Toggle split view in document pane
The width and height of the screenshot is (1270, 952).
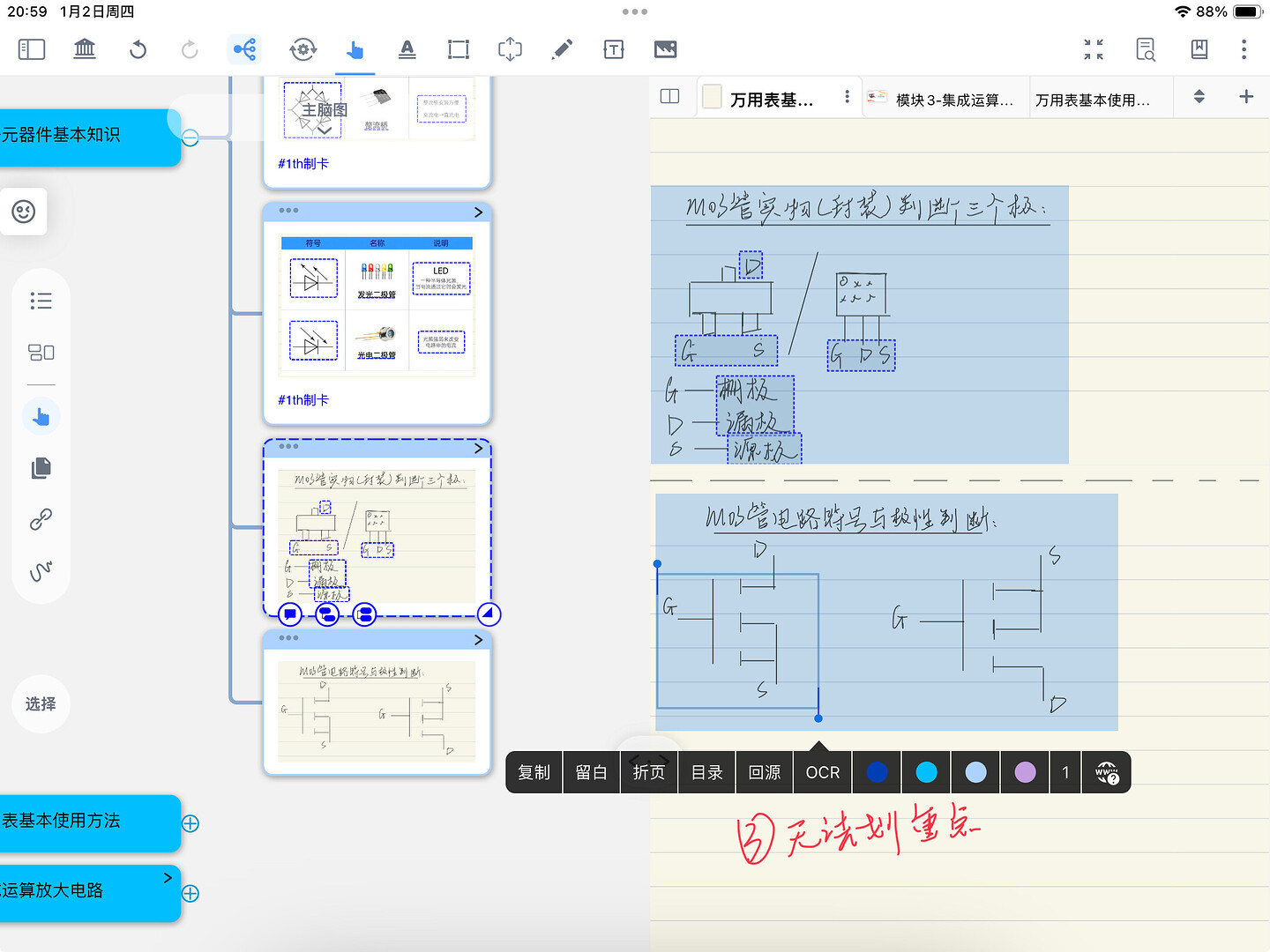click(670, 96)
